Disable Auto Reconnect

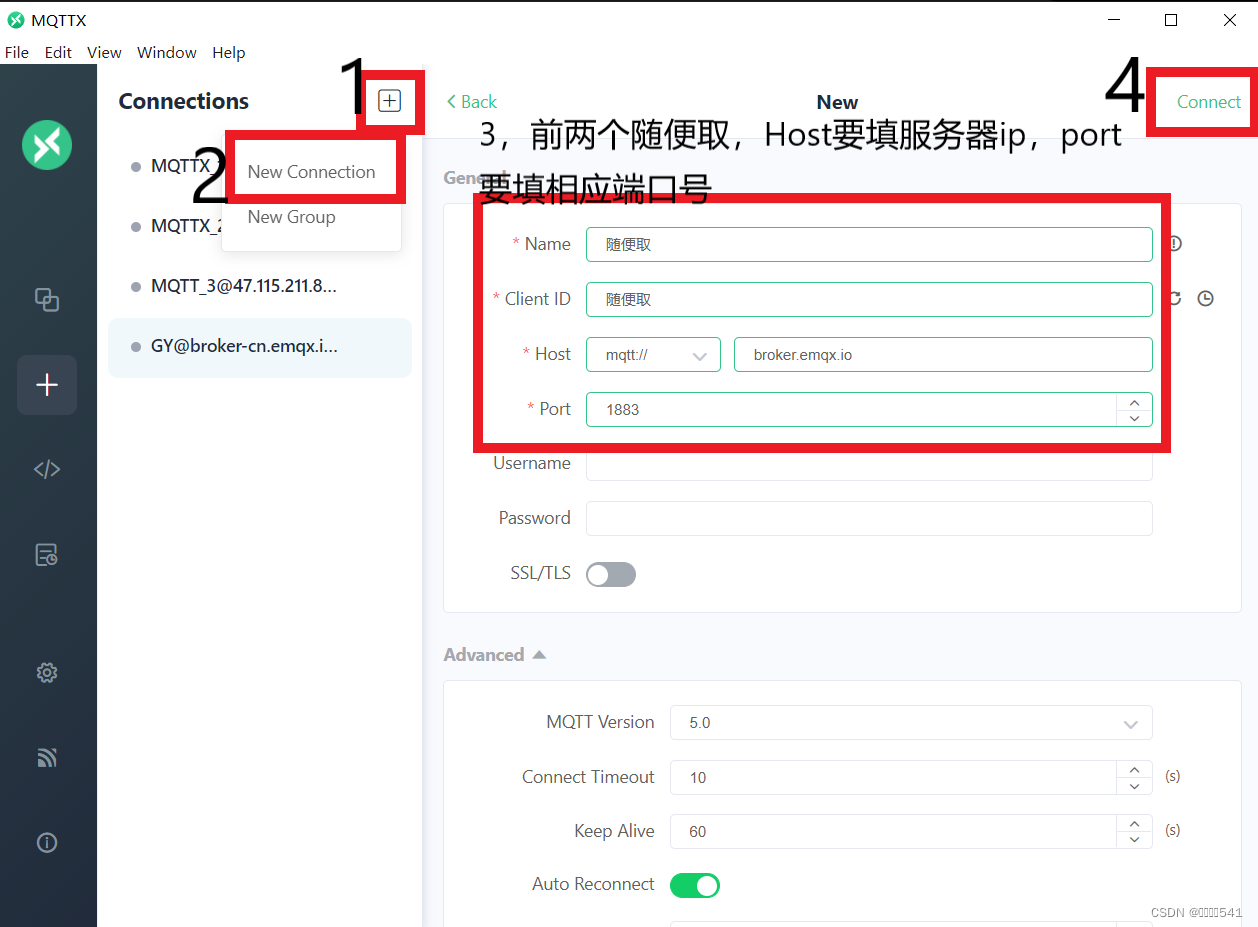[x=695, y=885]
